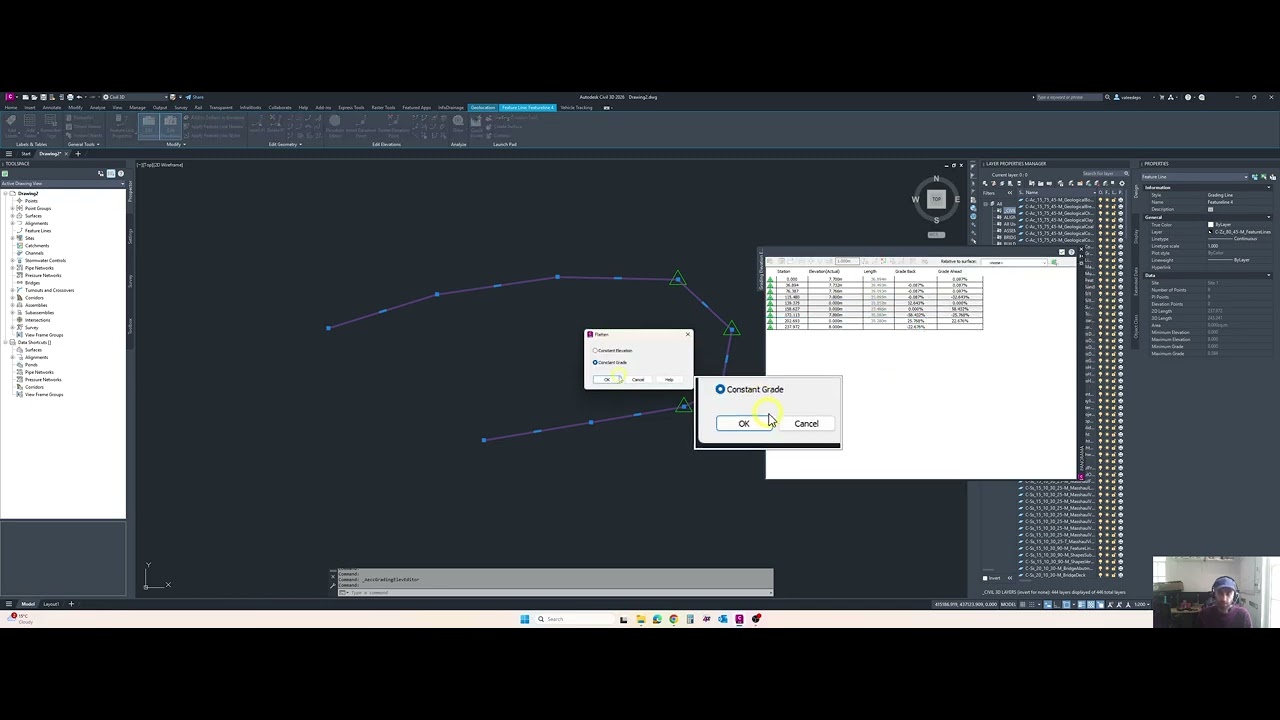Toggle the Invert filter checkbox
1280x720 pixels.
point(985,578)
